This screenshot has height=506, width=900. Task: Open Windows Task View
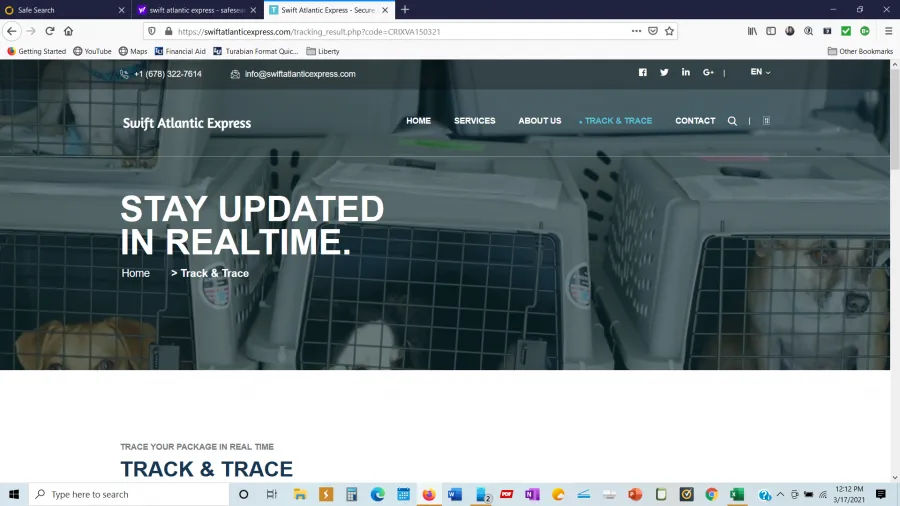tap(271, 494)
